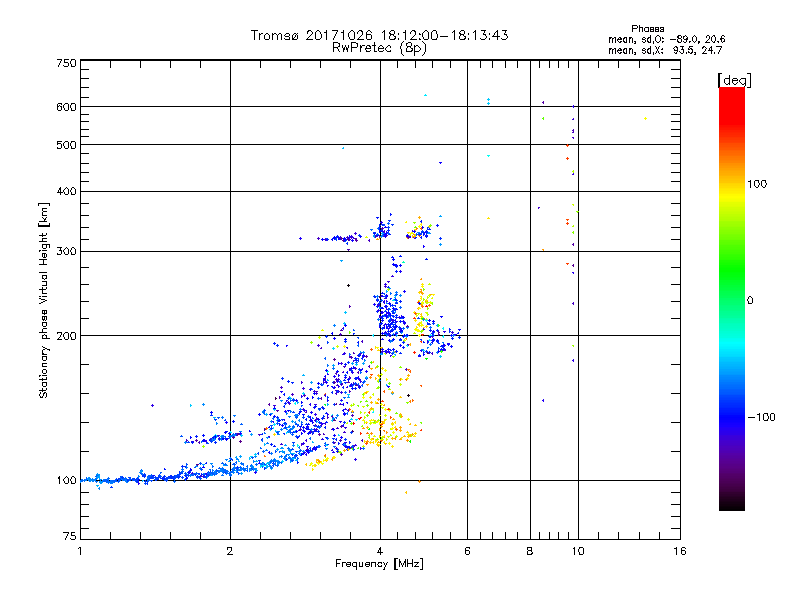Click the x-axis tick label '4'

pyautogui.click(x=380, y=551)
